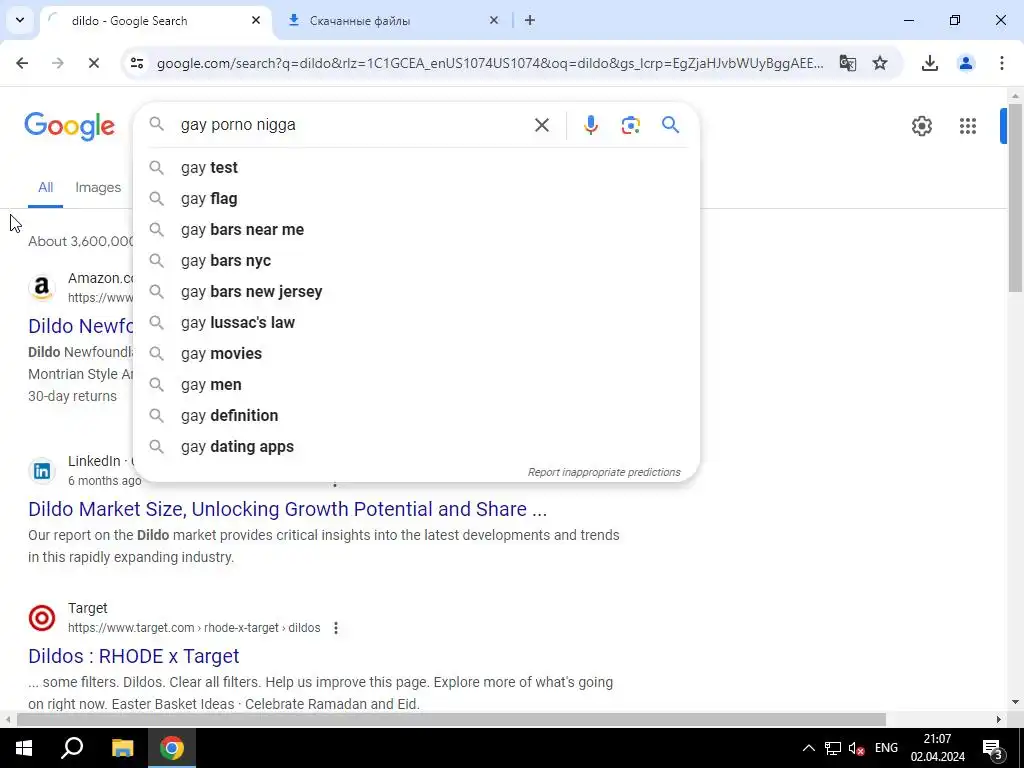The height and width of the screenshot is (768, 1024).
Task: Choose suggestion "gay dating apps"
Action: (416, 447)
